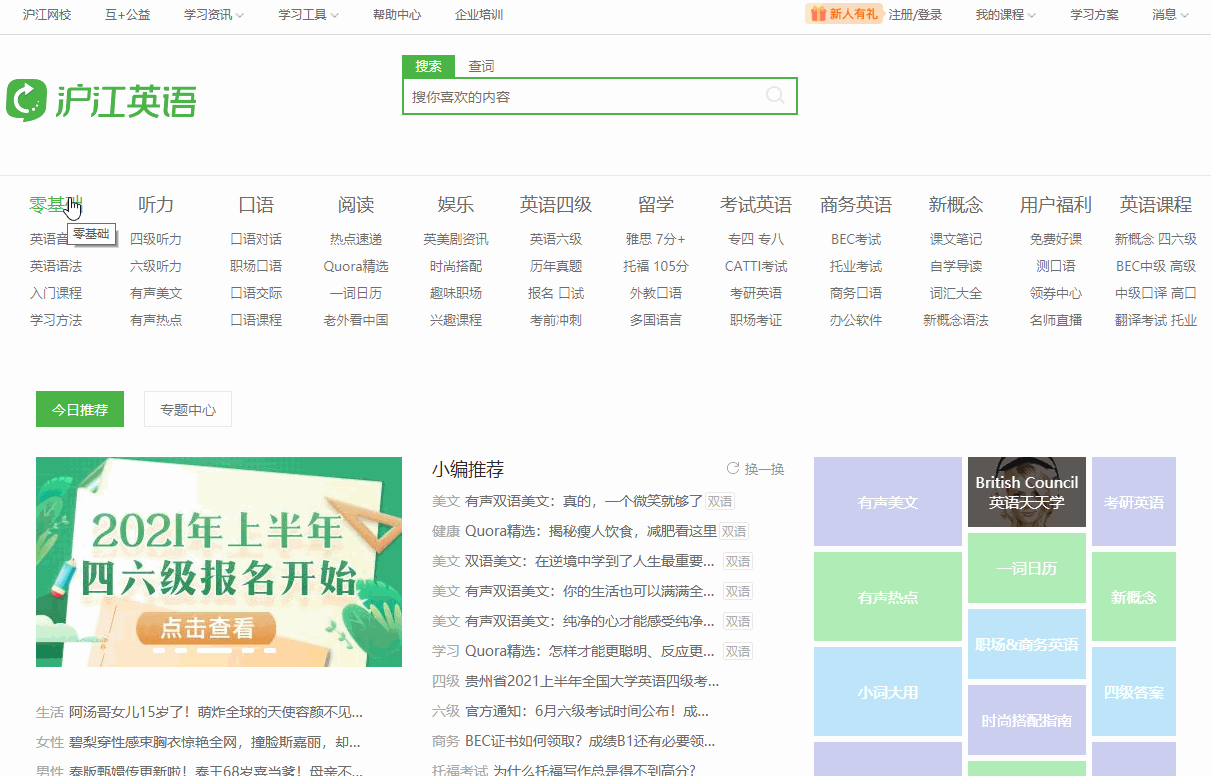The width and height of the screenshot is (1211, 776).
Task: Expand the 学习资讯 dropdown menu
Action: pyautogui.click(x=212, y=14)
